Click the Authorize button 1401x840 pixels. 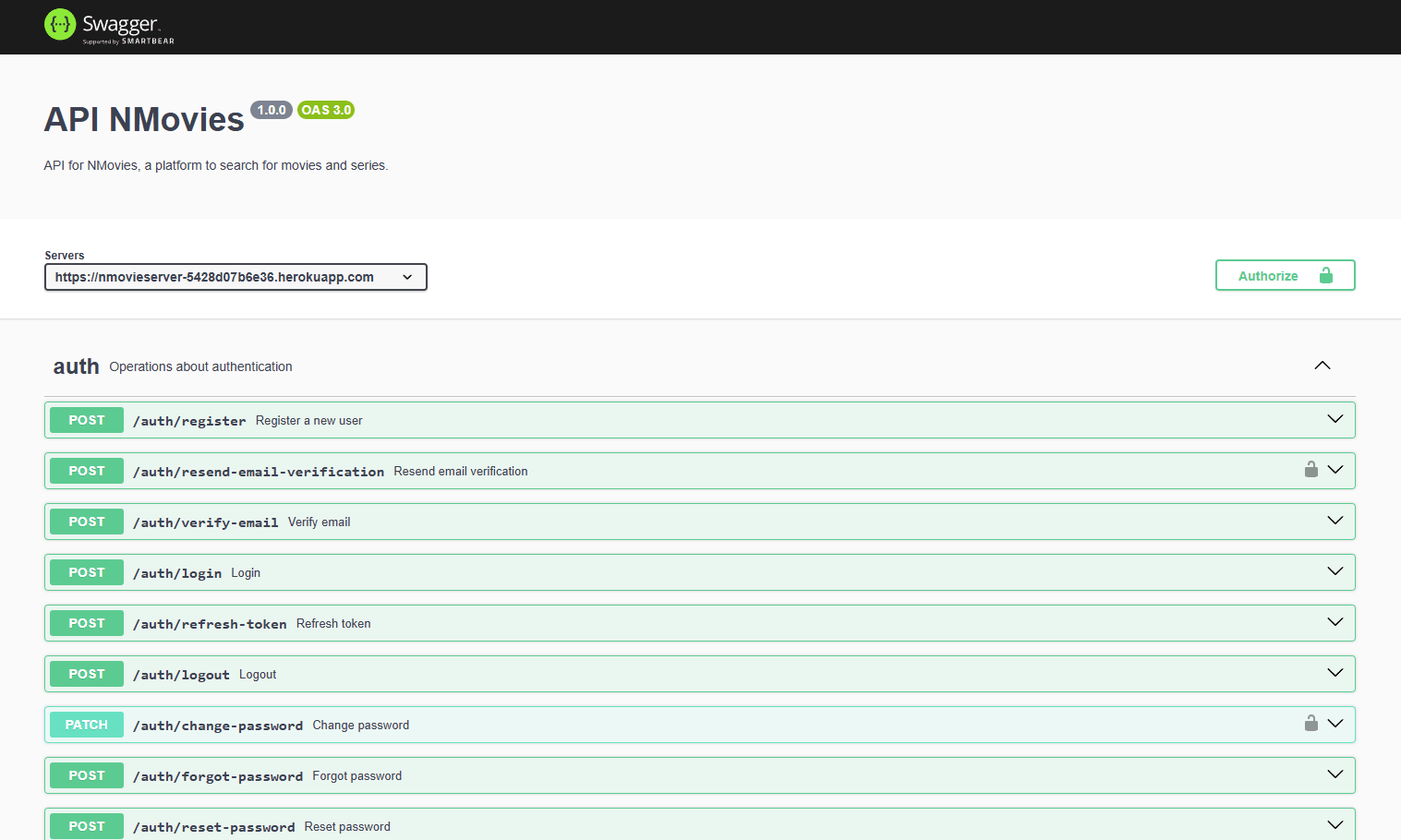pos(1269,275)
